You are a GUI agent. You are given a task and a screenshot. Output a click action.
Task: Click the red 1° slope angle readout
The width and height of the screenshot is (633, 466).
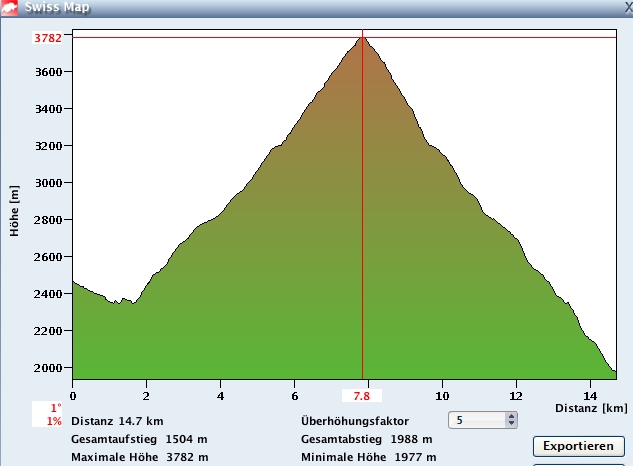tap(56, 408)
